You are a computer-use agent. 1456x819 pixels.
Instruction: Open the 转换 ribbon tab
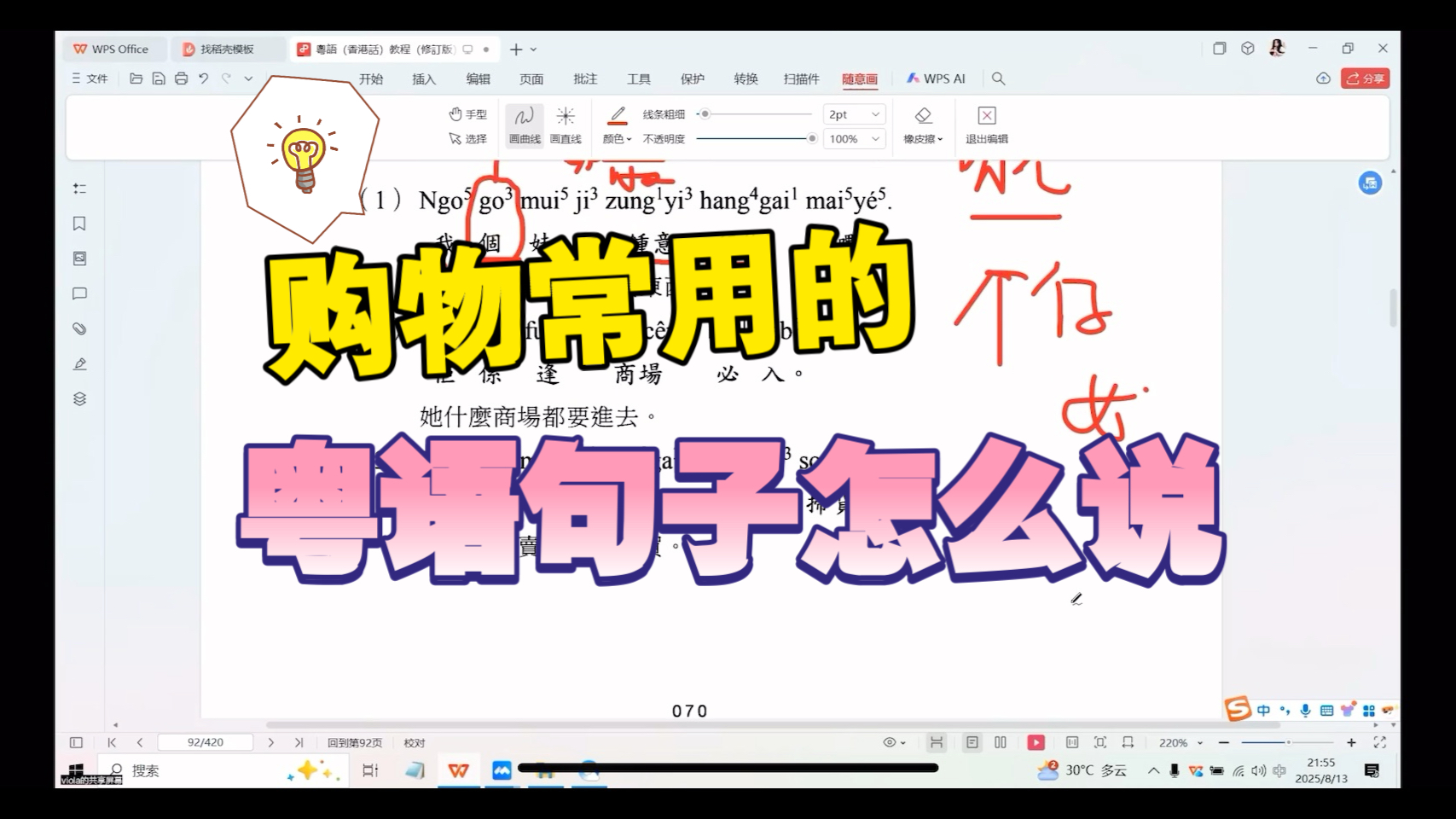(745, 78)
